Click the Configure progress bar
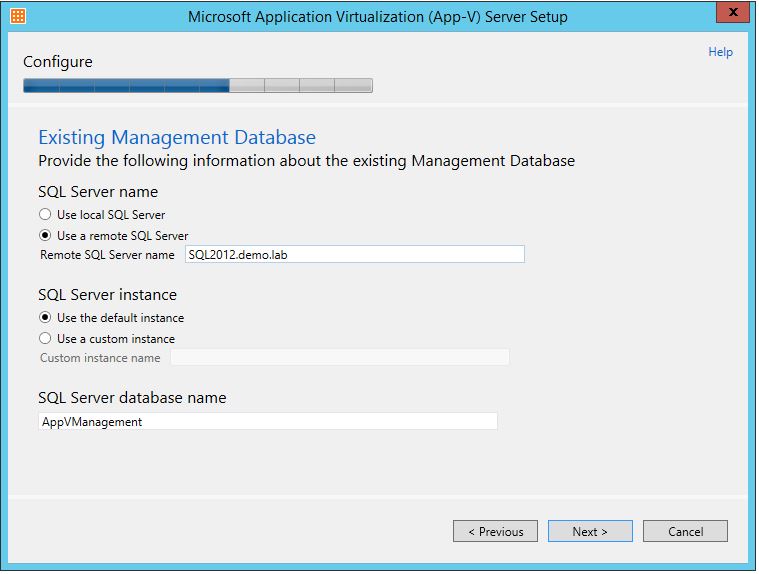 (x=198, y=86)
